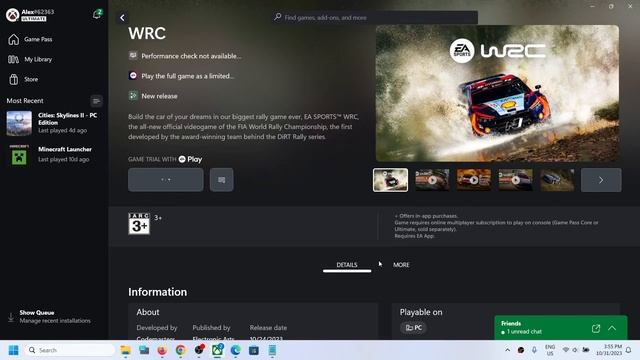
Task: Click the PC platform badge
Action: pyautogui.click(x=413, y=328)
